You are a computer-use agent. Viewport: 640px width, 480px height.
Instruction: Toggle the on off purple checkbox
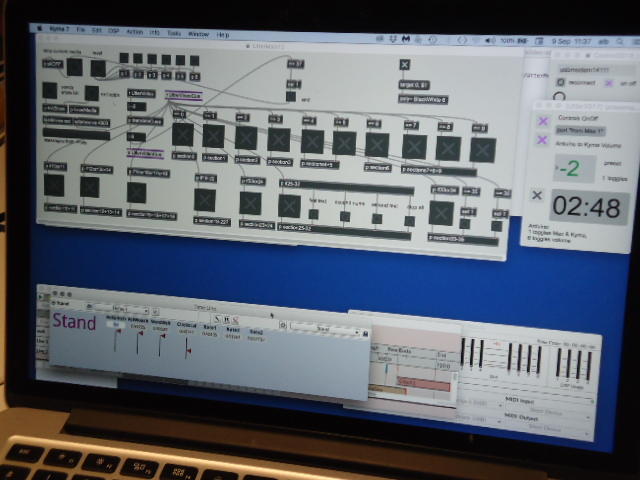click(609, 83)
